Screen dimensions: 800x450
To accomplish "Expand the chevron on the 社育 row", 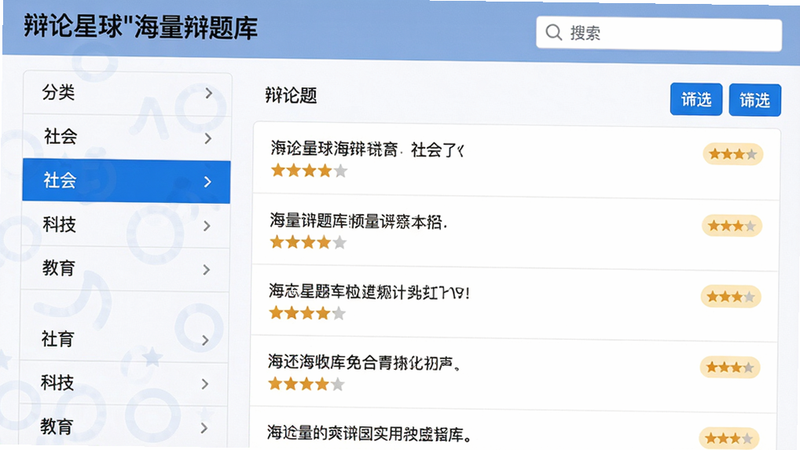I will pyautogui.click(x=205, y=340).
